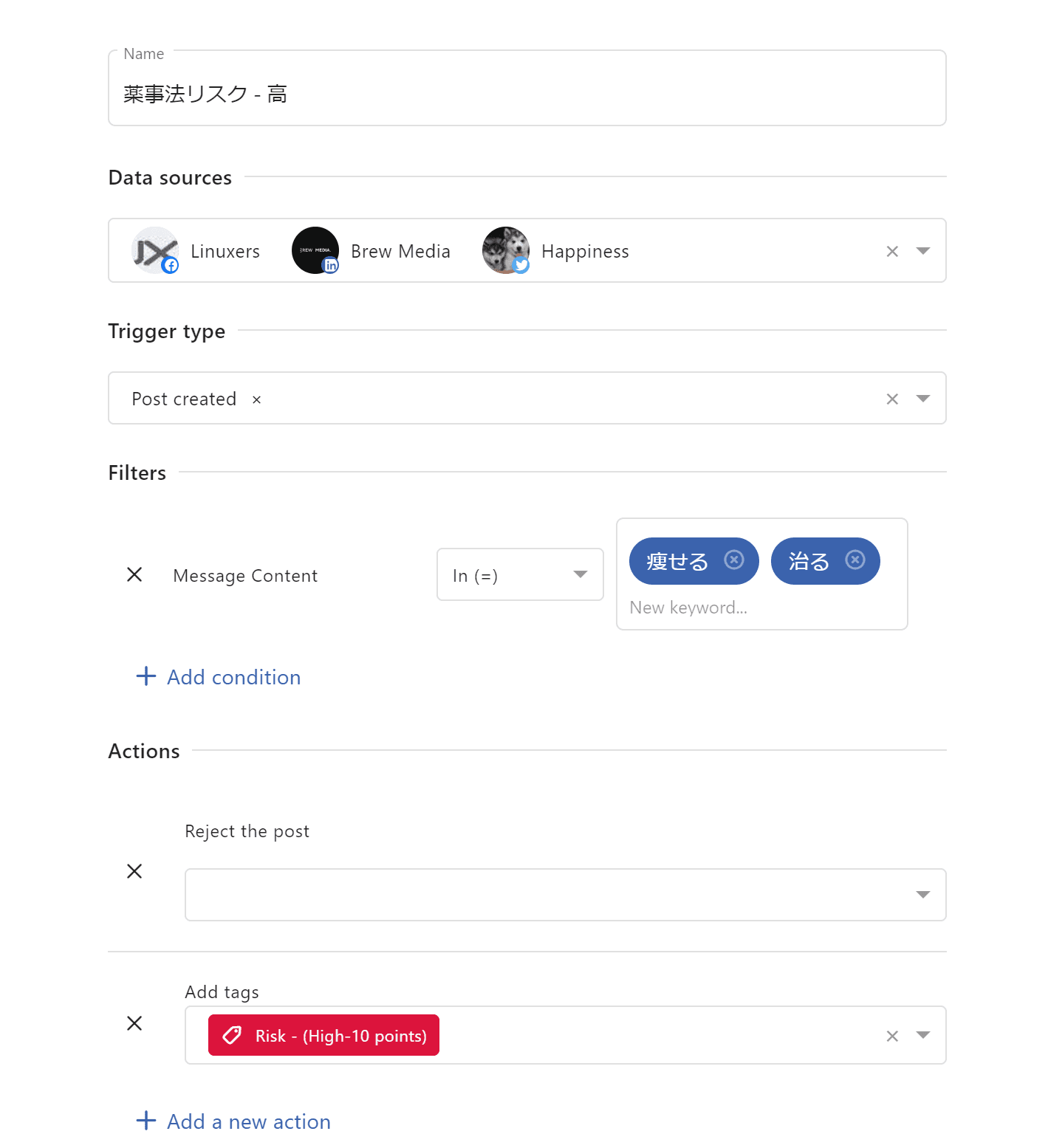The width and height of the screenshot is (1048, 1148).
Task: Select the Risk - (High-10 points) tag
Action: (323, 1036)
